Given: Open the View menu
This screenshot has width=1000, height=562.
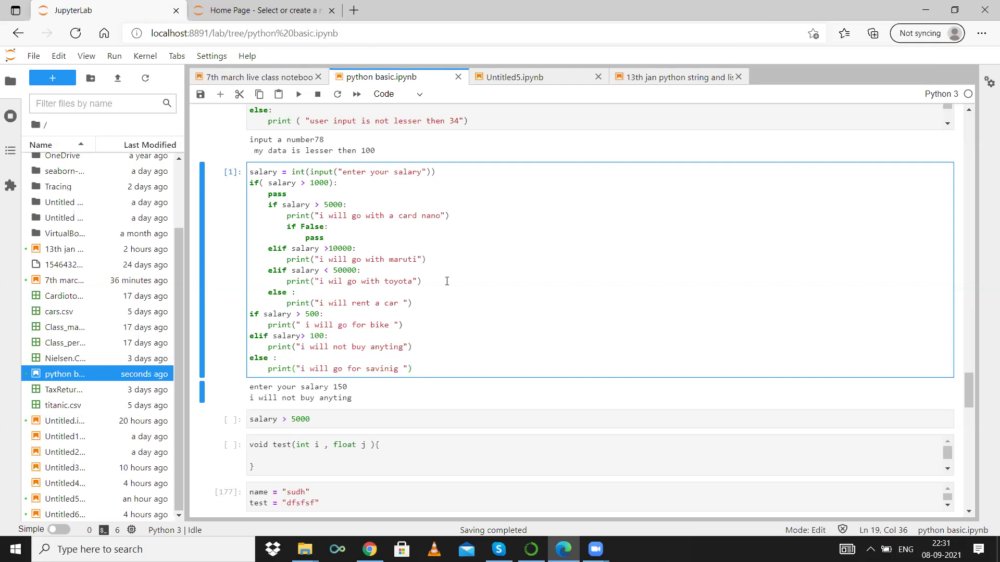Looking at the screenshot, I should point(86,55).
